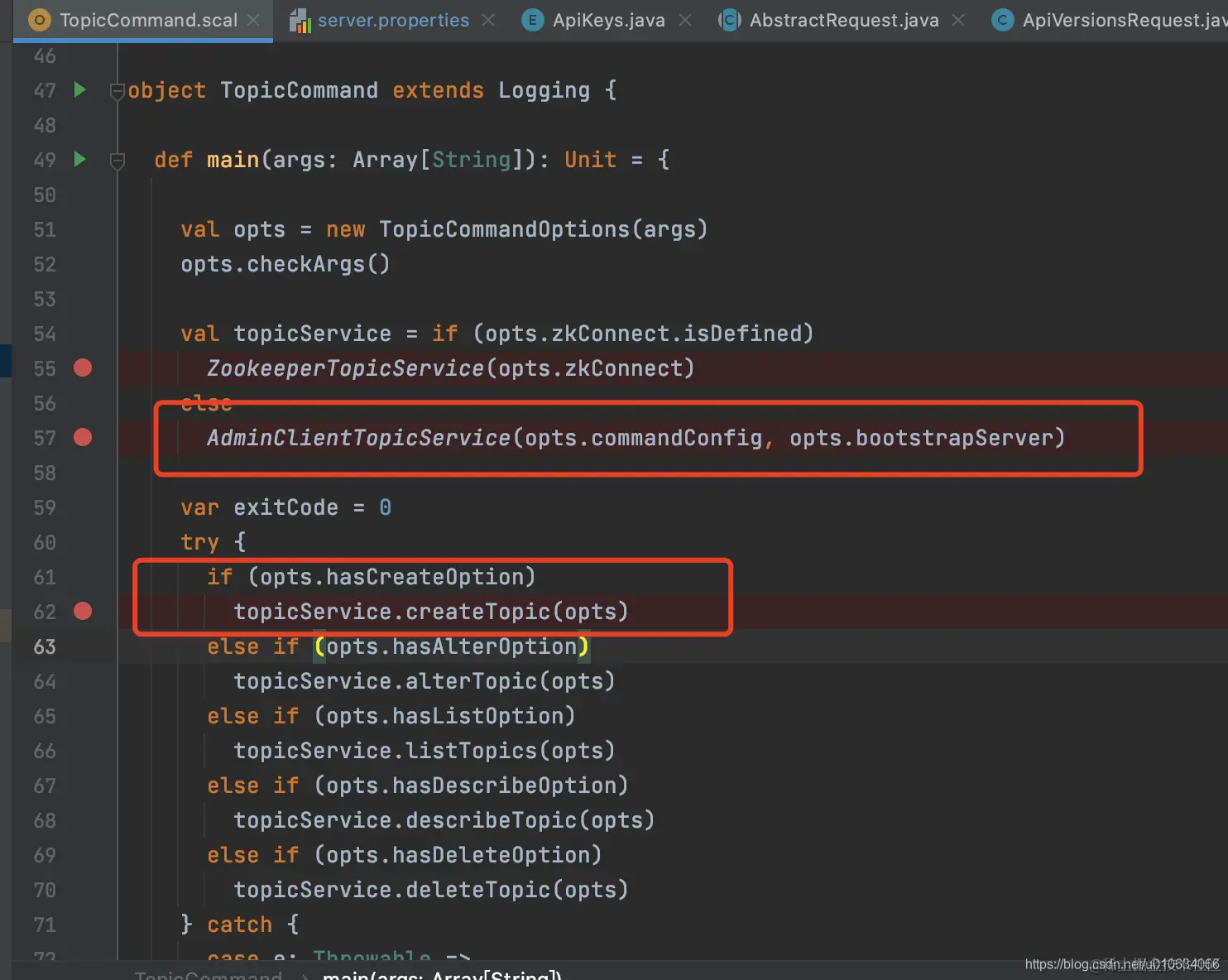Viewport: 1228px width, 980px height.
Task: Click on AdminClientTopicService in the code
Action: click(x=359, y=438)
